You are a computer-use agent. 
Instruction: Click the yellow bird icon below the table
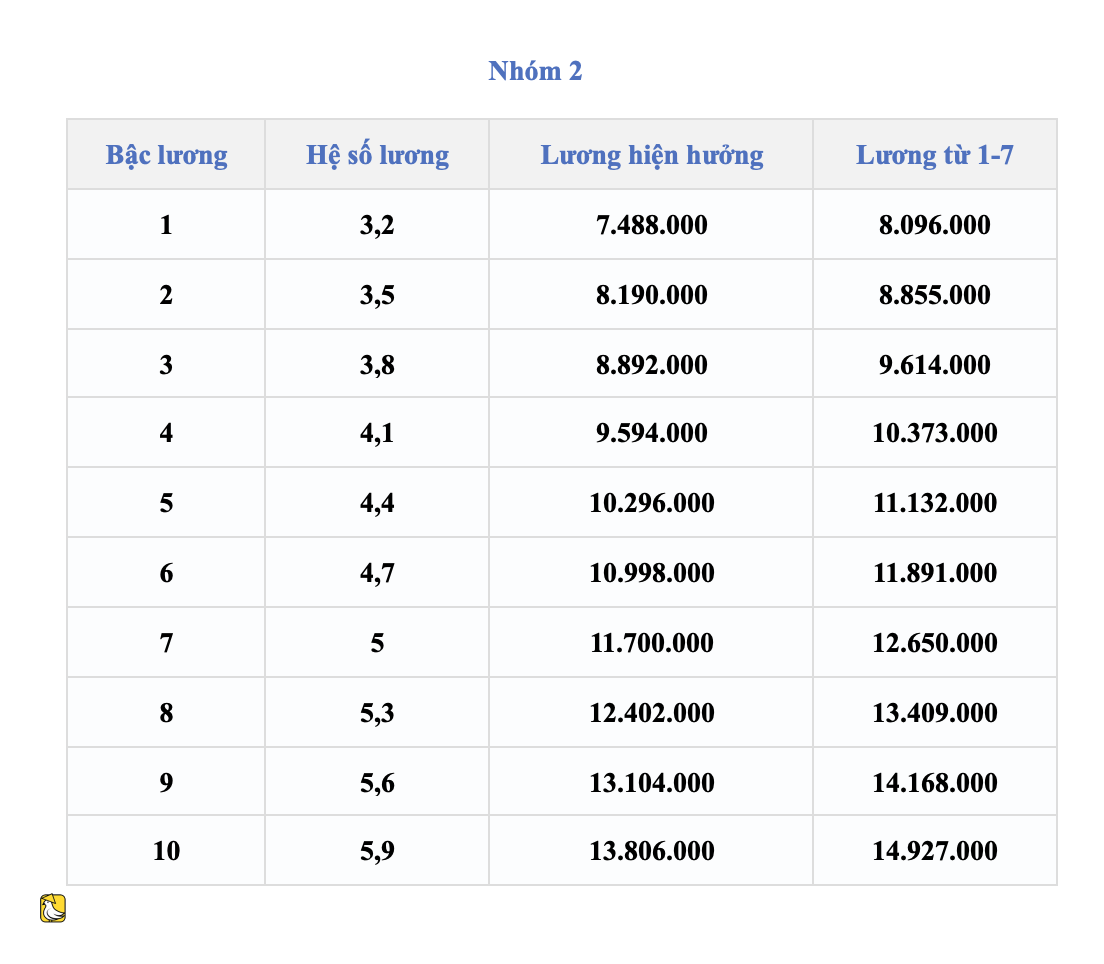tap(53, 908)
